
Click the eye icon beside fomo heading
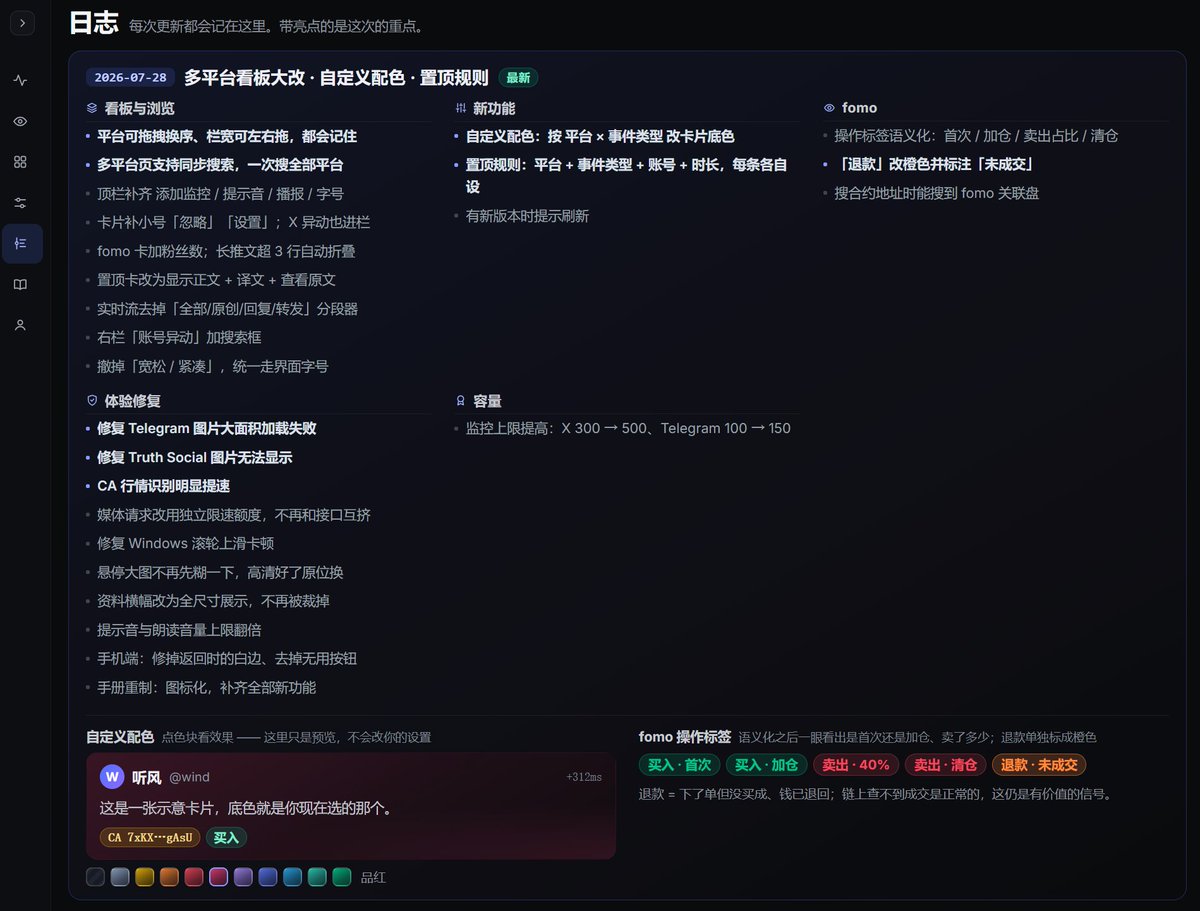click(x=829, y=108)
